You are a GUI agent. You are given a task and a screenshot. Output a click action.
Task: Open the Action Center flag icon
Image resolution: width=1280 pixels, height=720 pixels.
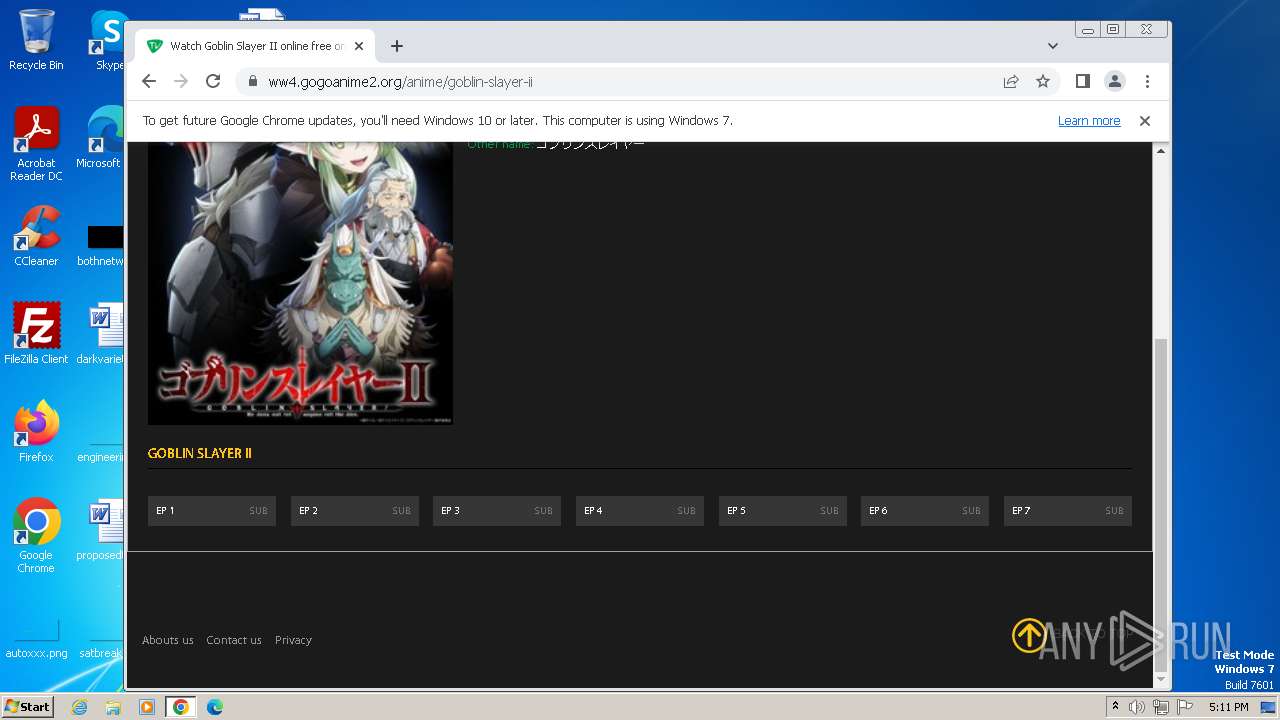(1185, 707)
